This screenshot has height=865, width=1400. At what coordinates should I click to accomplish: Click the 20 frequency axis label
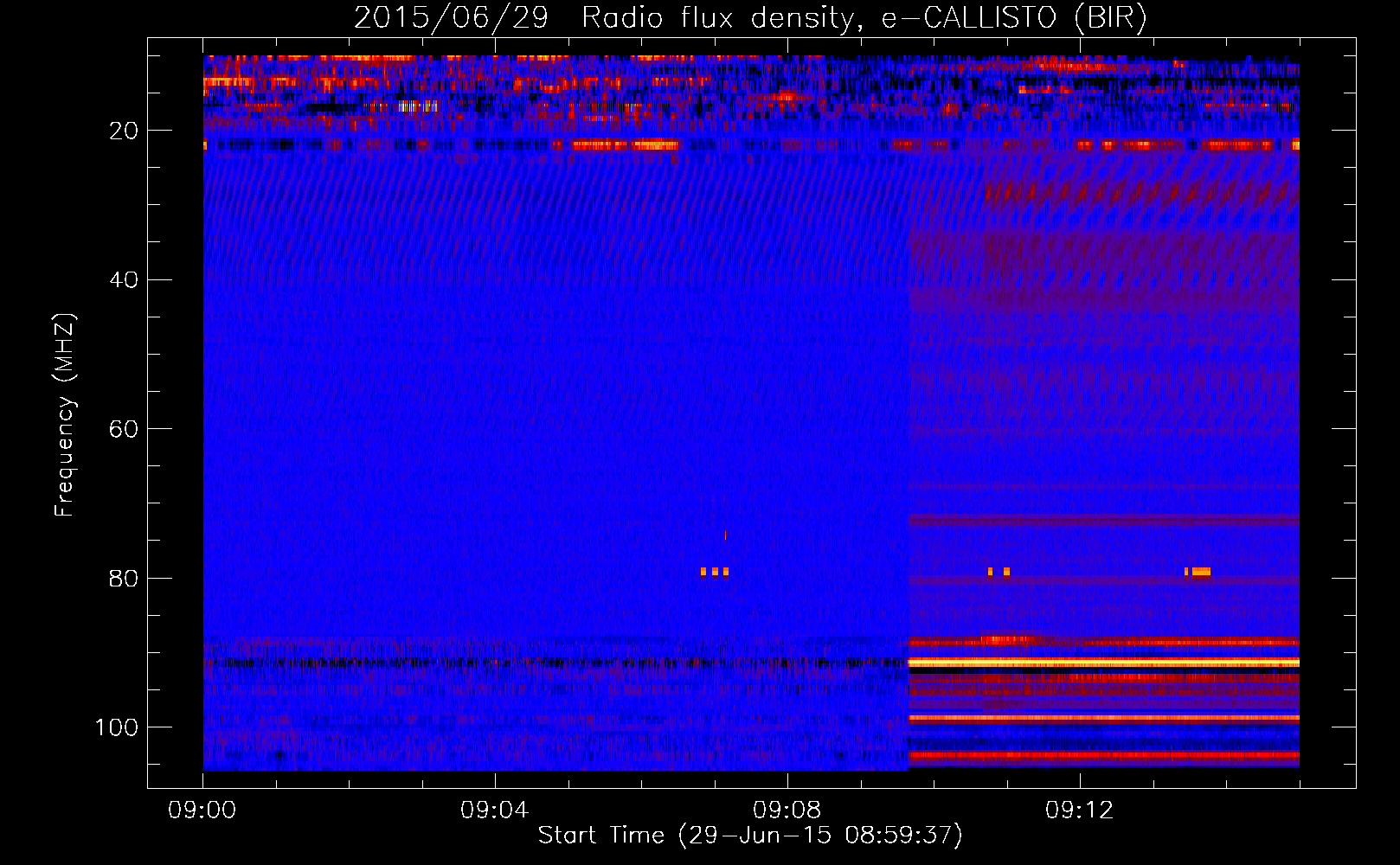click(x=124, y=131)
